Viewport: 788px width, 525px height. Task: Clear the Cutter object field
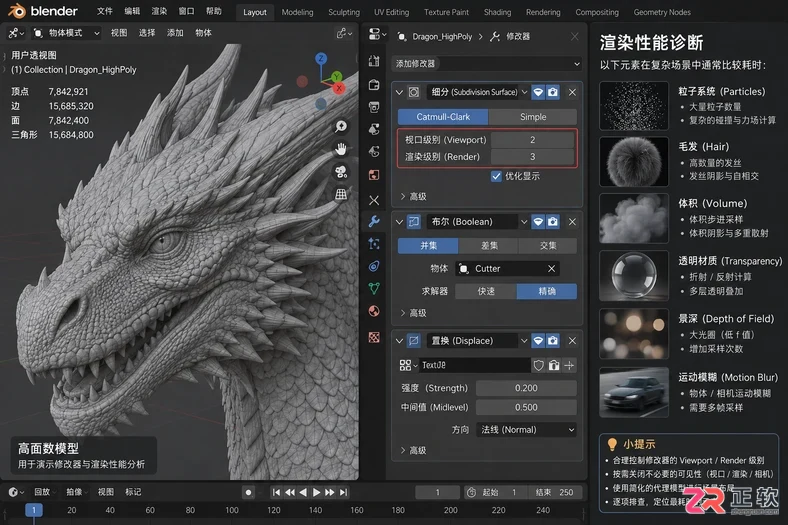coord(551,269)
